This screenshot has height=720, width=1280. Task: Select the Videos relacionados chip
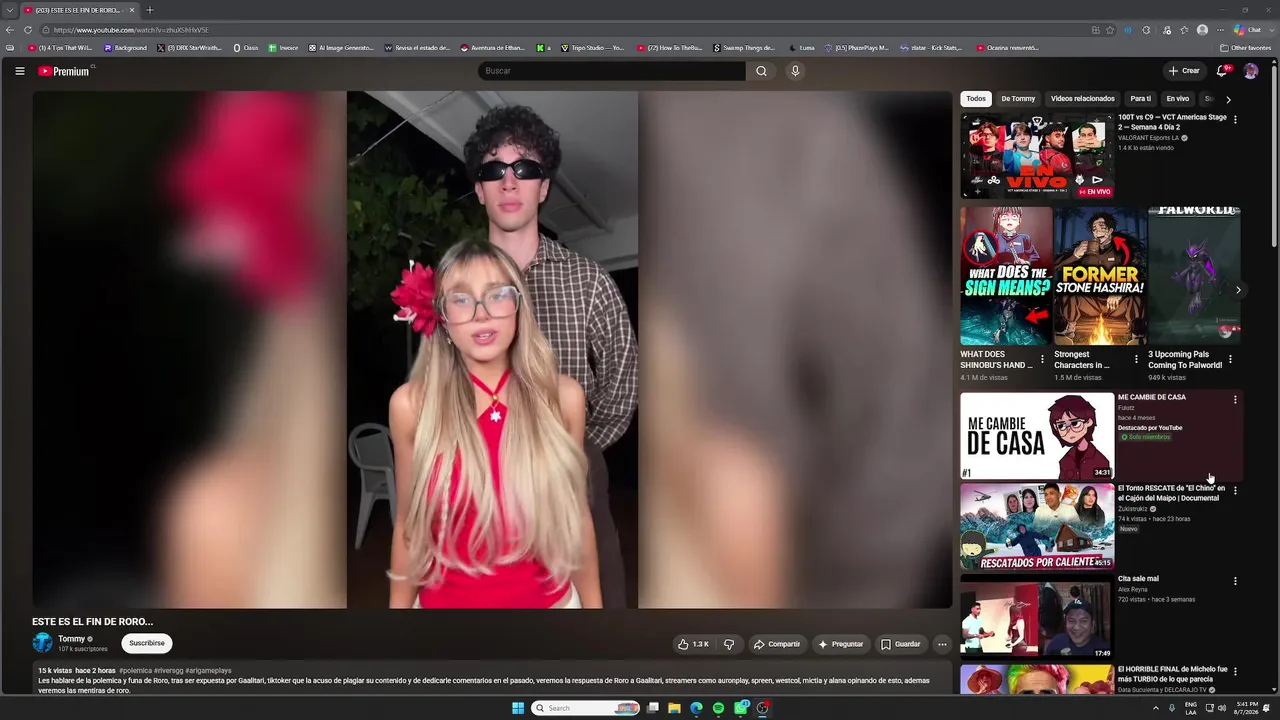point(1082,99)
